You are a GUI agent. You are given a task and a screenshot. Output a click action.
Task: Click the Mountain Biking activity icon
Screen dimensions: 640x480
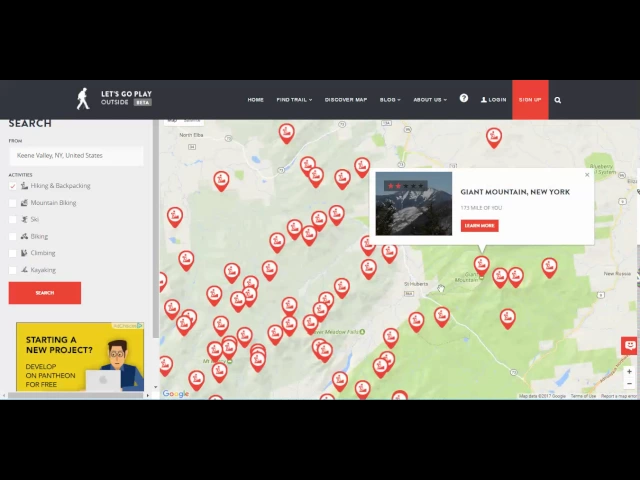click(x=24, y=202)
